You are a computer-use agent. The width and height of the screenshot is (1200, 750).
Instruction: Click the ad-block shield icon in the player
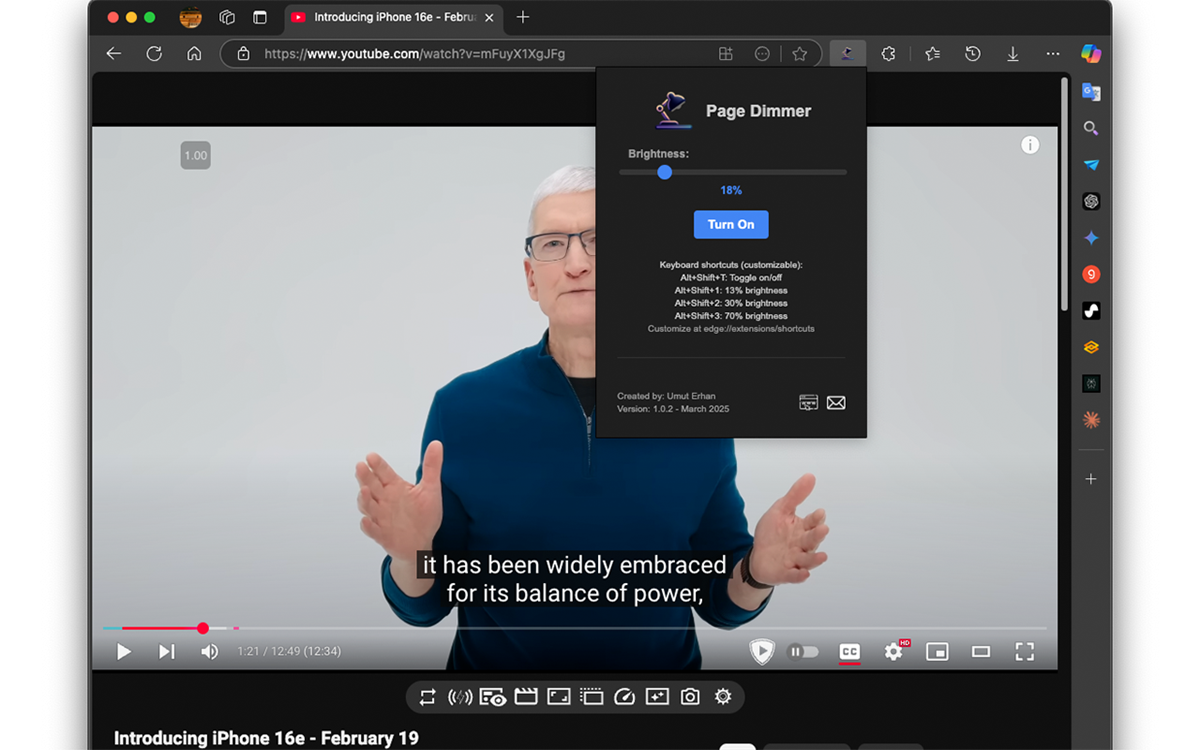point(762,652)
